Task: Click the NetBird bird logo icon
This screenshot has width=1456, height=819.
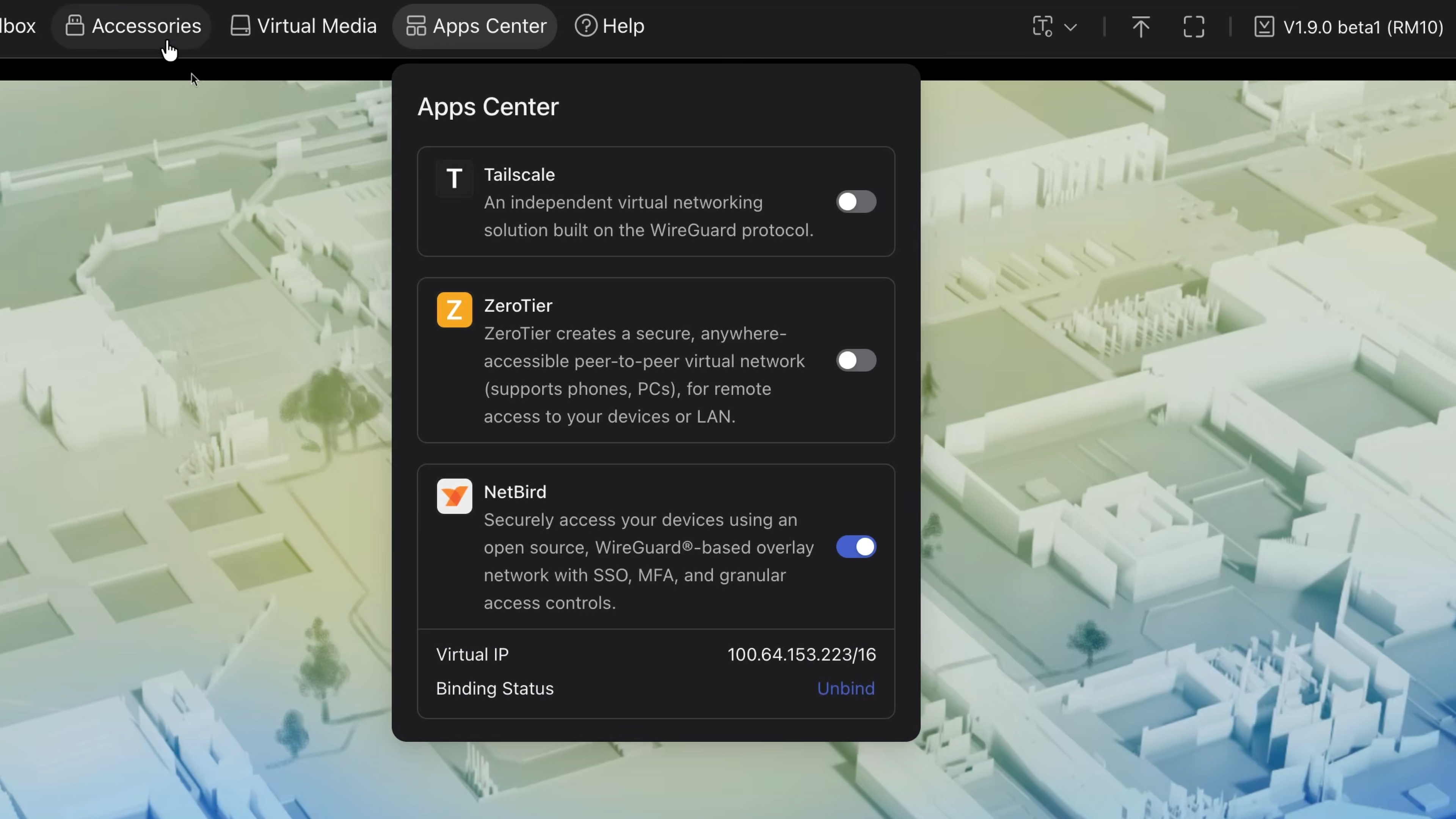Action: tap(455, 496)
